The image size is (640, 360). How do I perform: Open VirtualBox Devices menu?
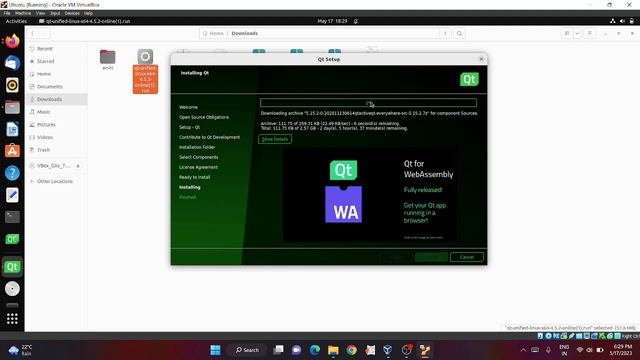click(x=72, y=13)
